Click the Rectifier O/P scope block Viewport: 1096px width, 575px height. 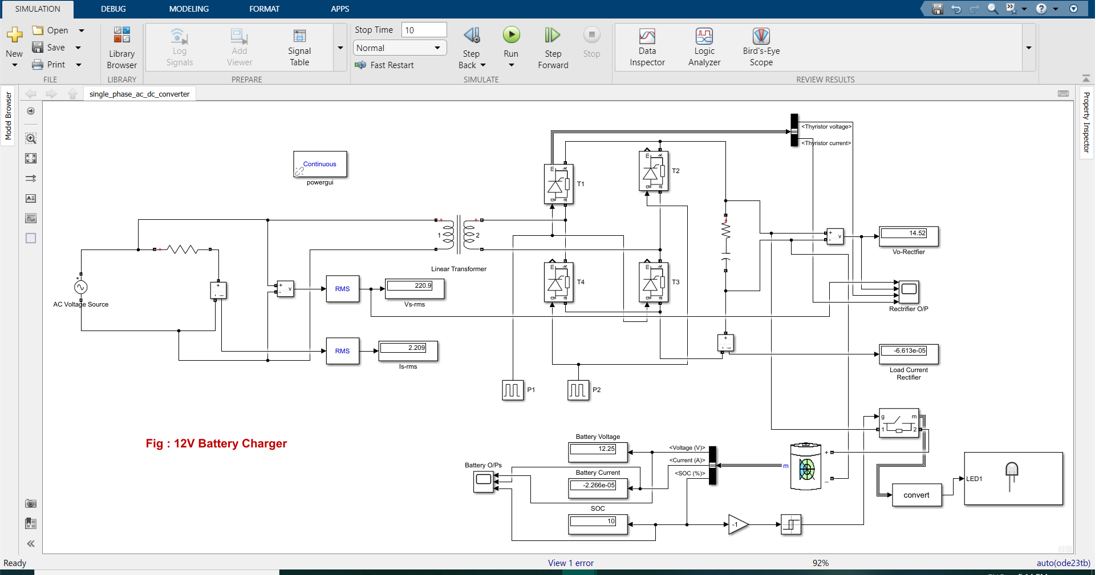coord(908,290)
